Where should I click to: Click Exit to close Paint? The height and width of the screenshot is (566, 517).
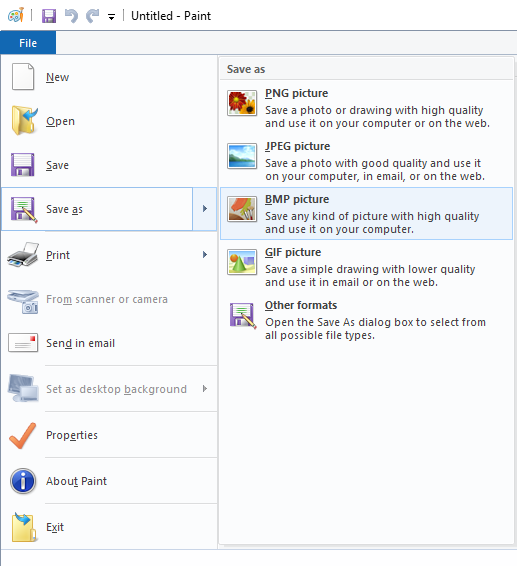click(x=109, y=527)
